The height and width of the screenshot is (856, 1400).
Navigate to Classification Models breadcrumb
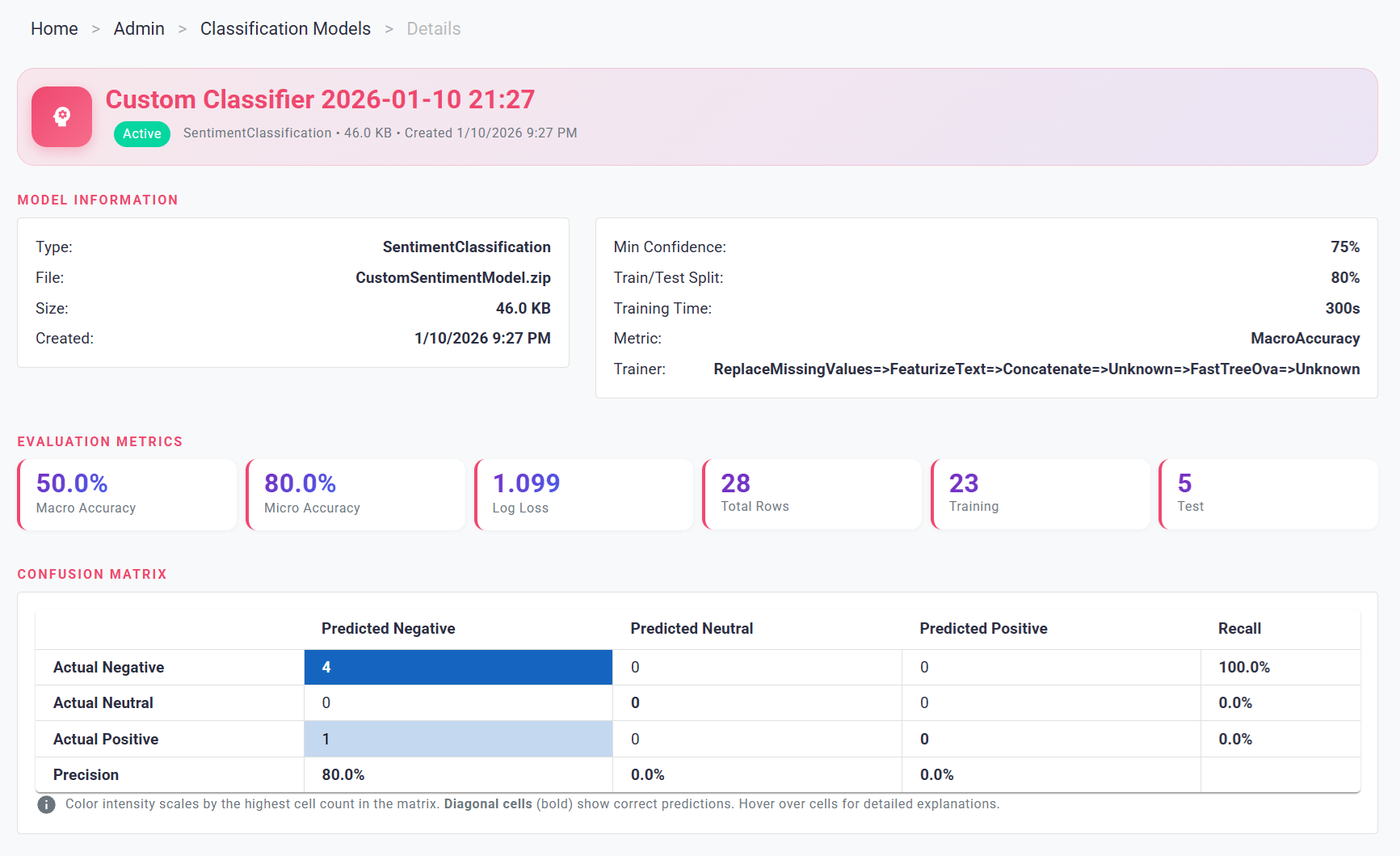(x=285, y=29)
